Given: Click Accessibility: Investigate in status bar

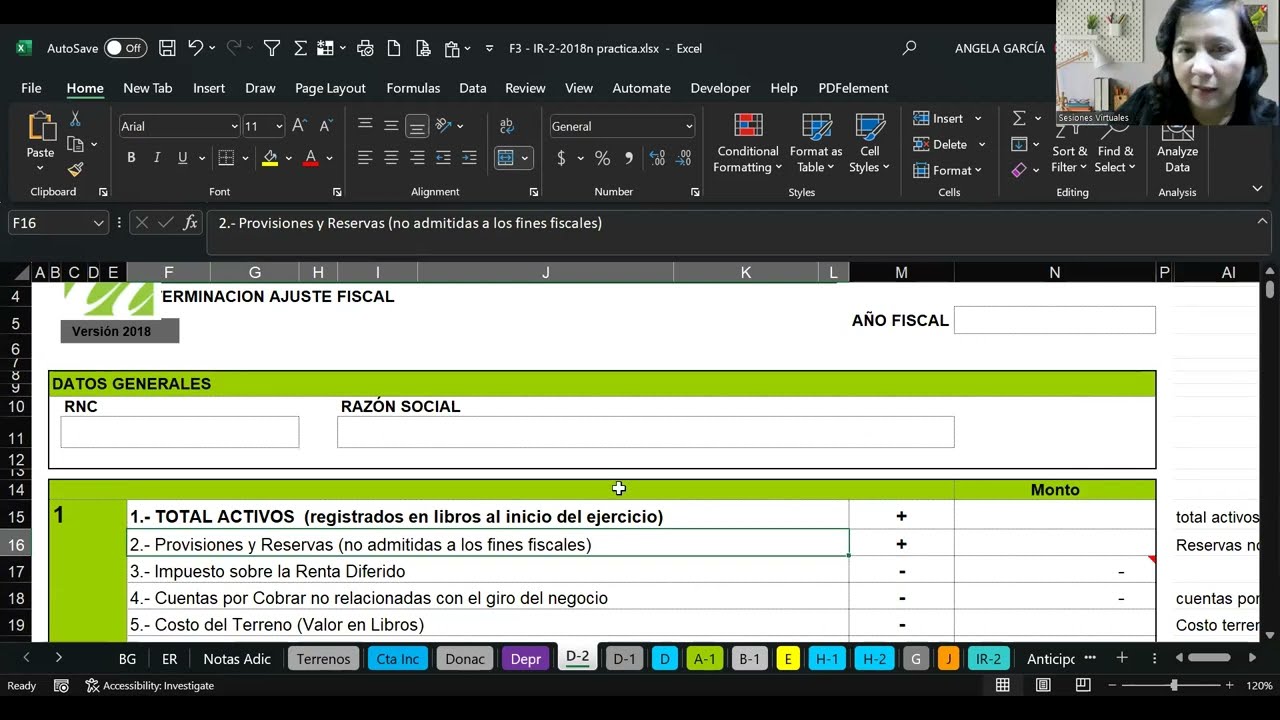Looking at the screenshot, I should click(x=149, y=685).
